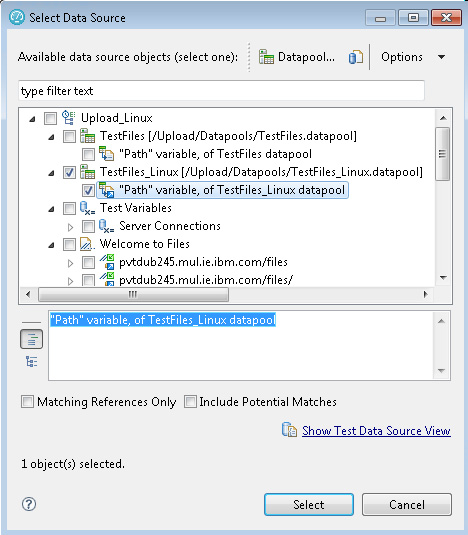Toggle the flat list layout button
Screen dimensions: 468x535
[31, 339]
